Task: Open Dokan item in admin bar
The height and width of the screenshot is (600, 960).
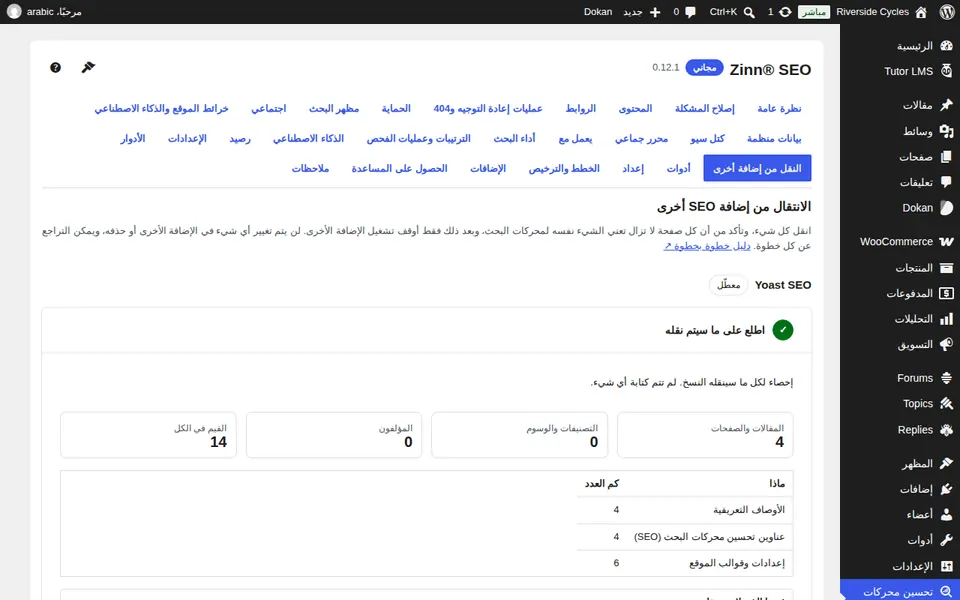Action: (x=598, y=12)
